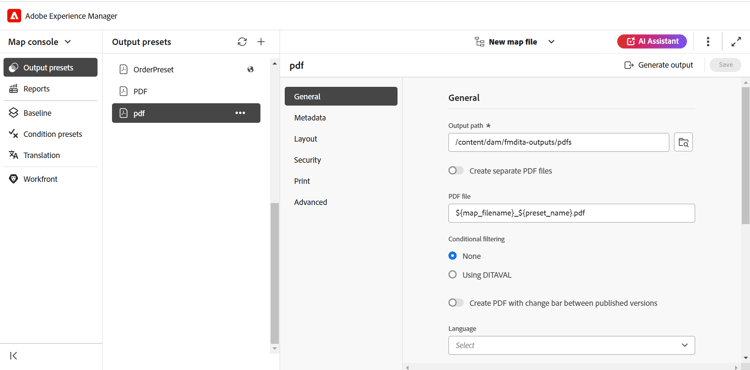Collapse the left sidebar with the arrow icon
The image size is (750, 370).
point(14,356)
